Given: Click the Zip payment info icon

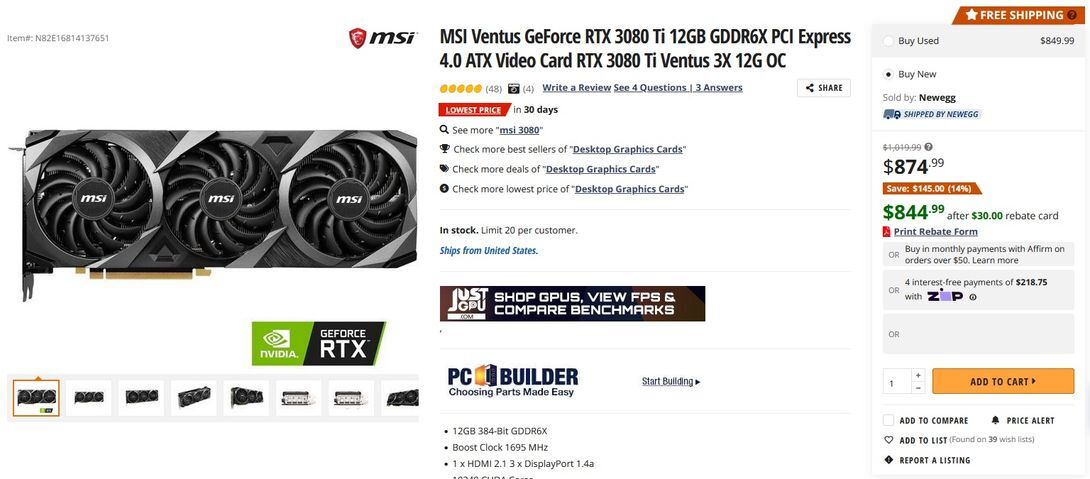Looking at the screenshot, I should [973, 297].
